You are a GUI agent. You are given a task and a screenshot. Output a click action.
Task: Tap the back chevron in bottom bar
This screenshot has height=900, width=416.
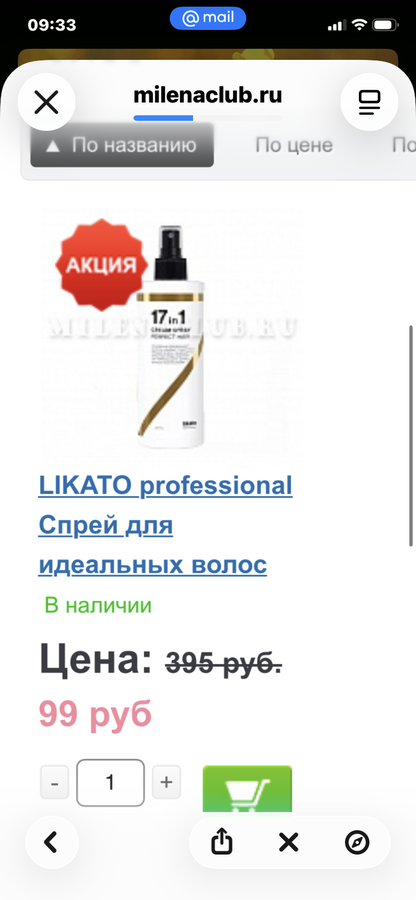(52, 842)
